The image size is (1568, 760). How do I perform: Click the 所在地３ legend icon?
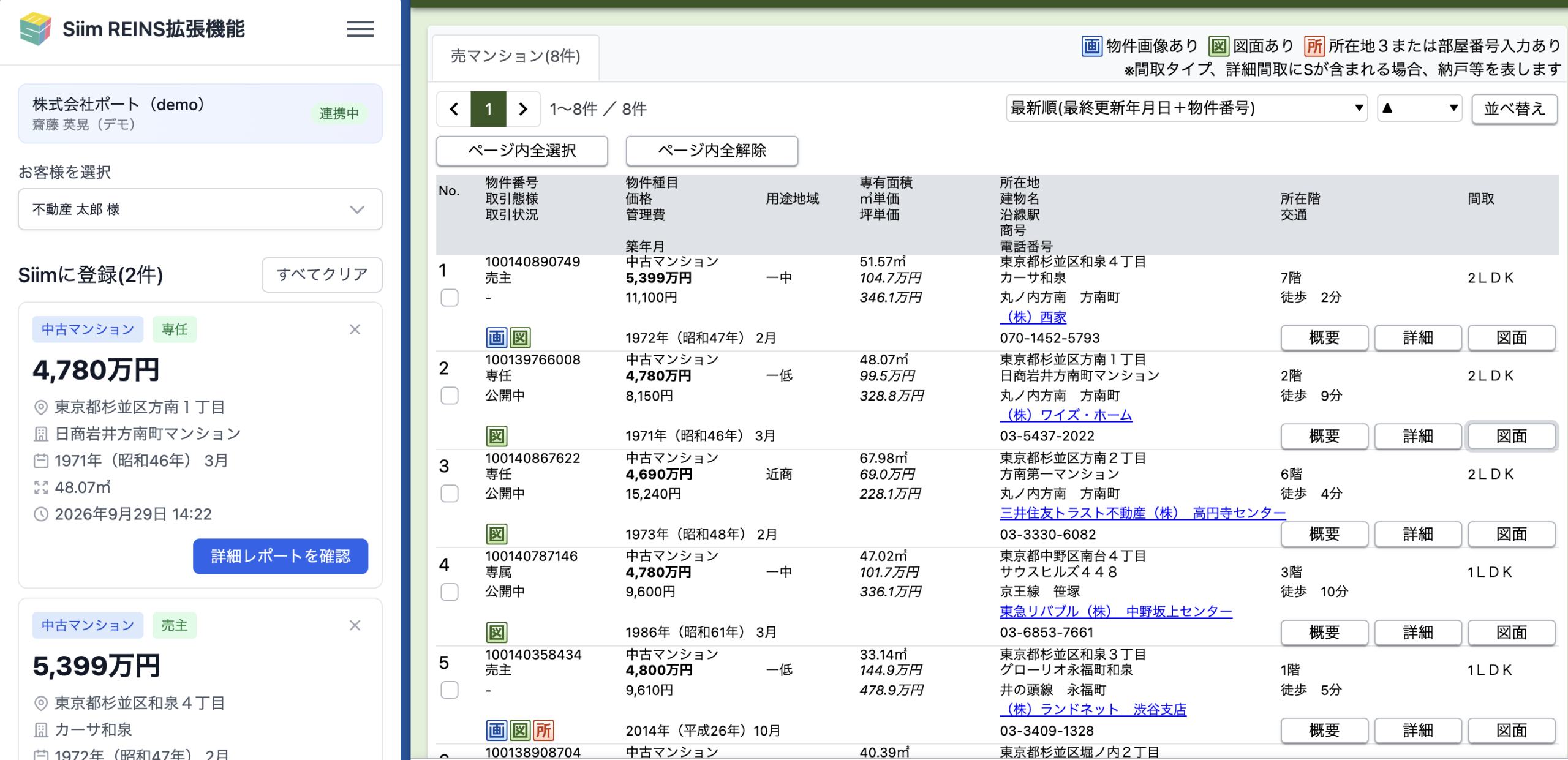(x=1314, y=46)
